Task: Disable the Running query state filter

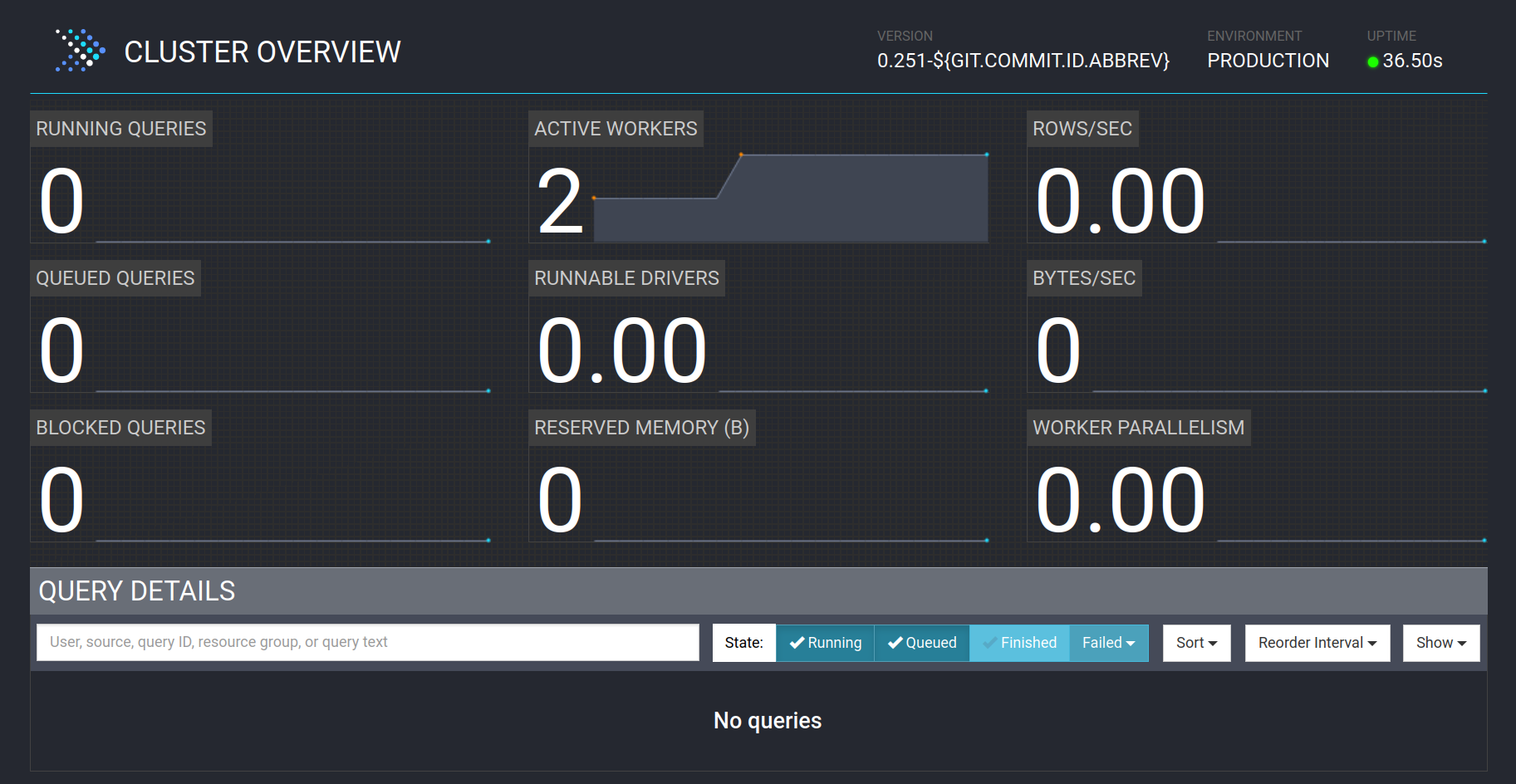Action: coord(825,642)
